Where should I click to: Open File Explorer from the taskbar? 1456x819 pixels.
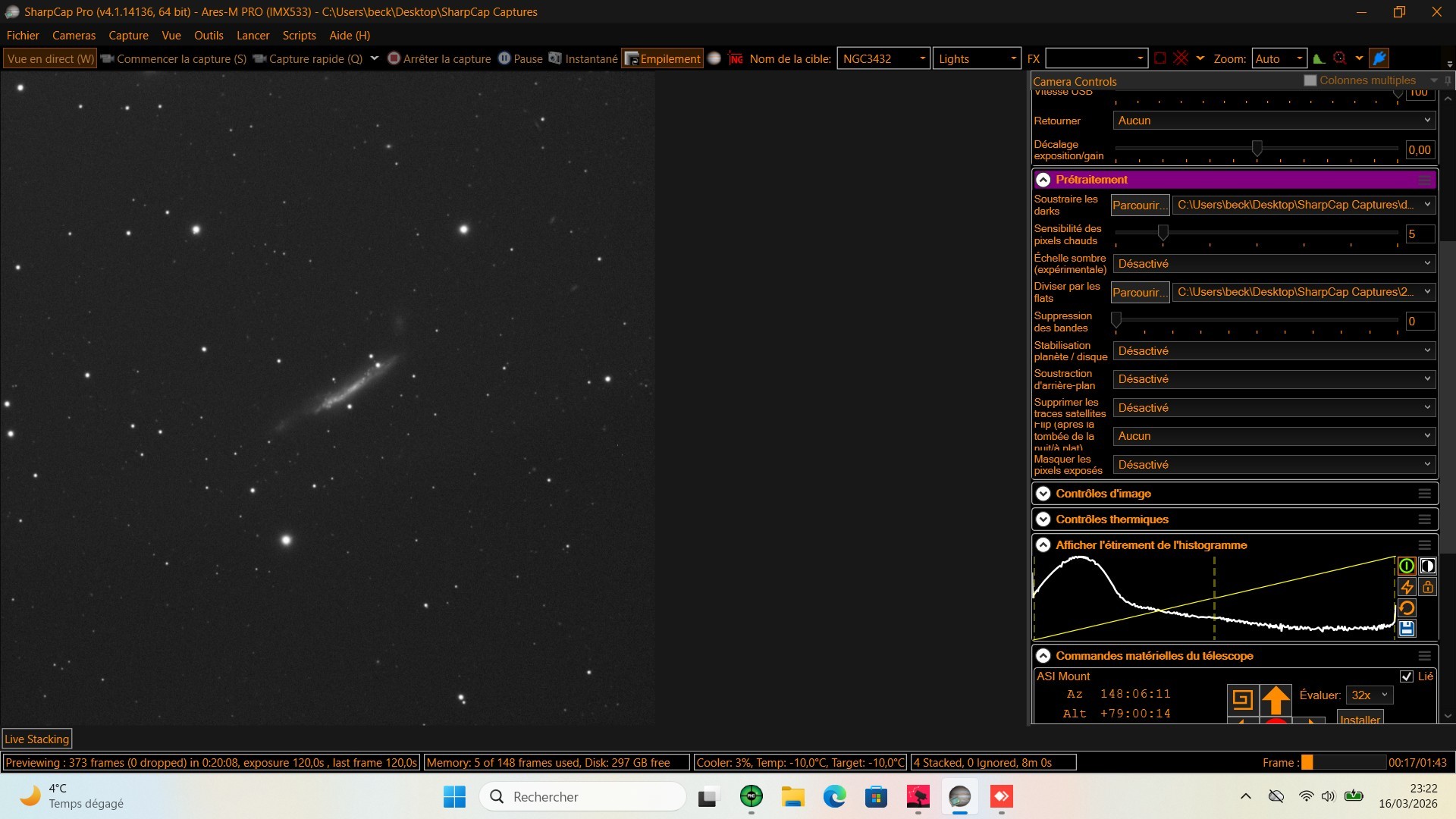click(793, 796)
